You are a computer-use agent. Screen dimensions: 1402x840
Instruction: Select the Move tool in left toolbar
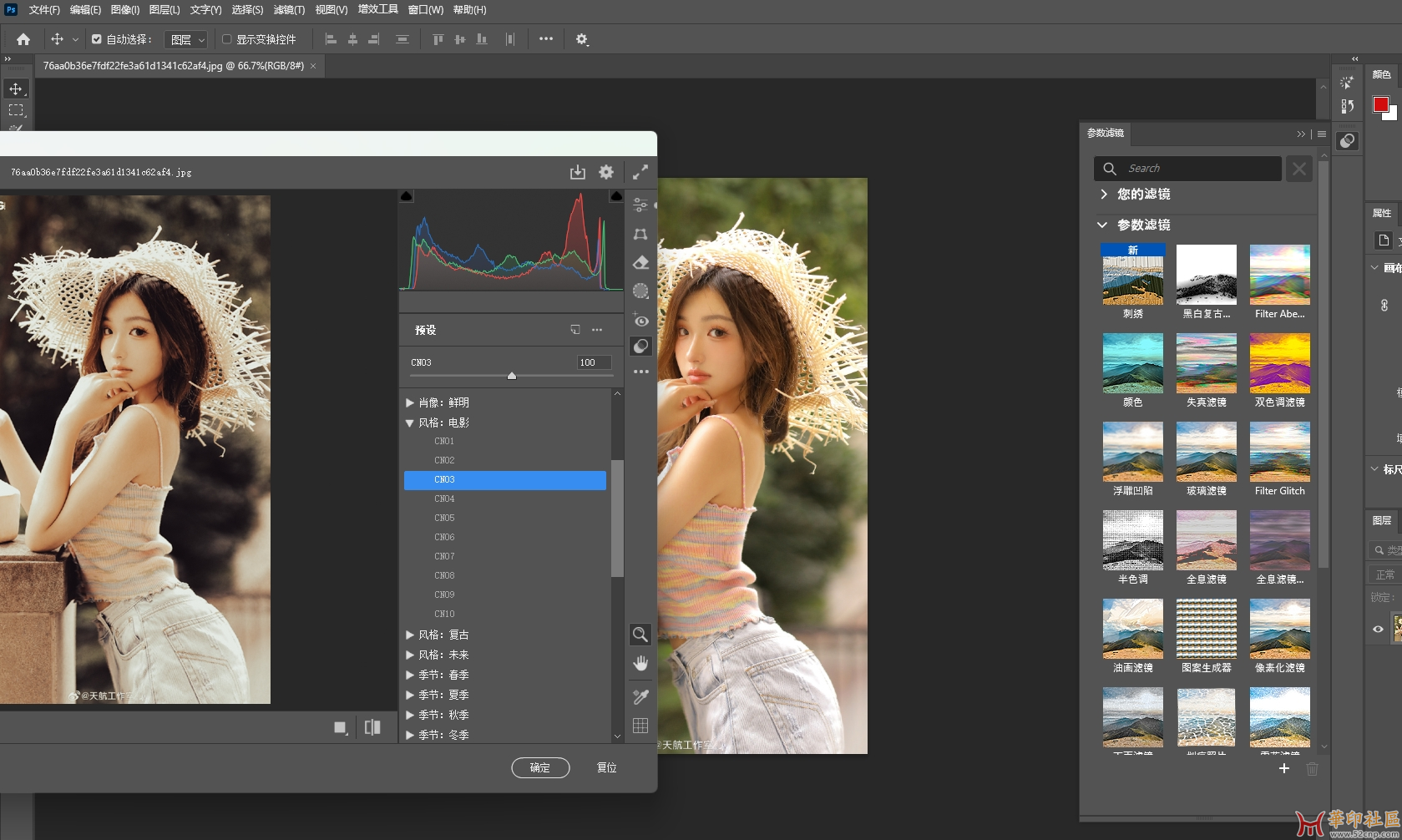(x=16, y=89)
